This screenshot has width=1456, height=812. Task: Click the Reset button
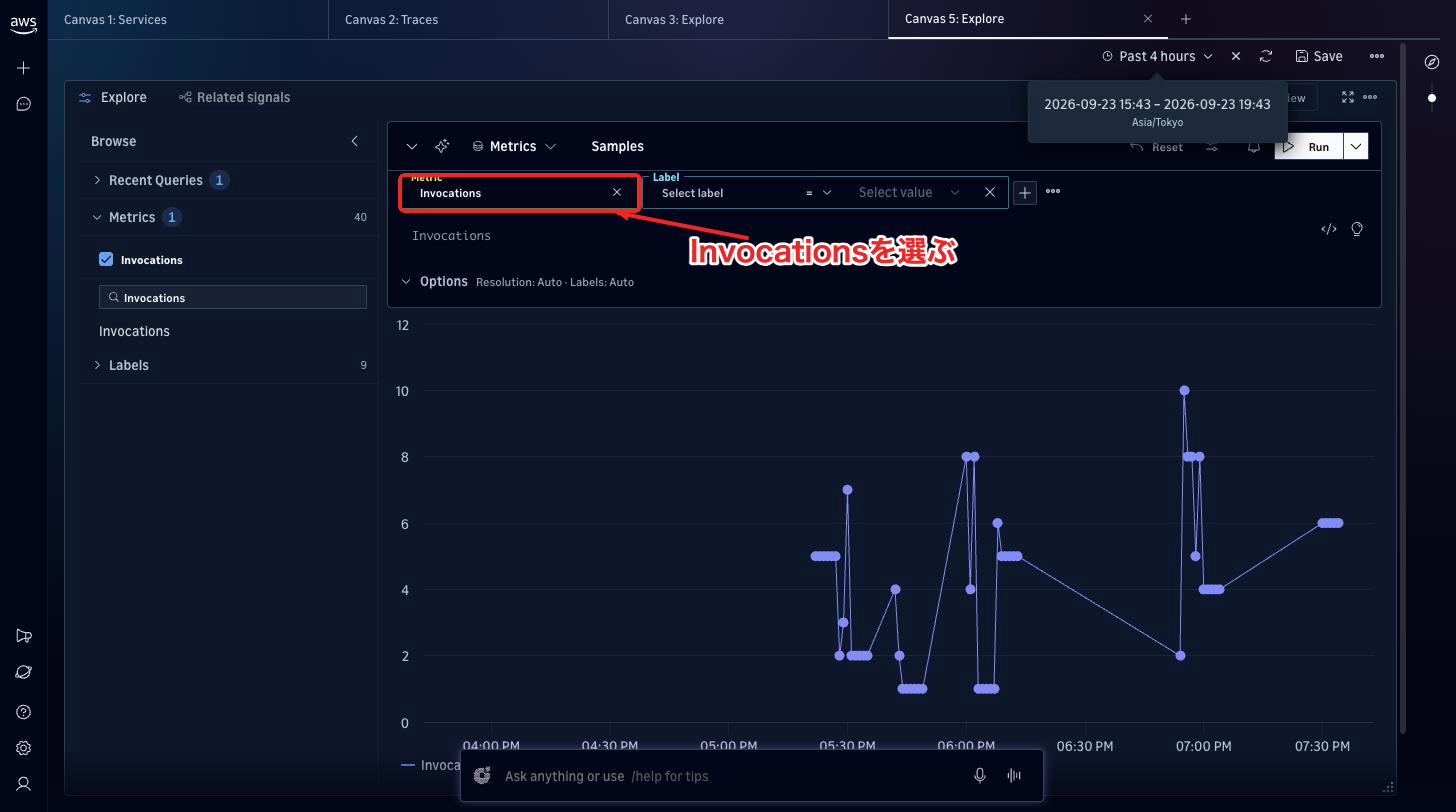point(1156,147)
